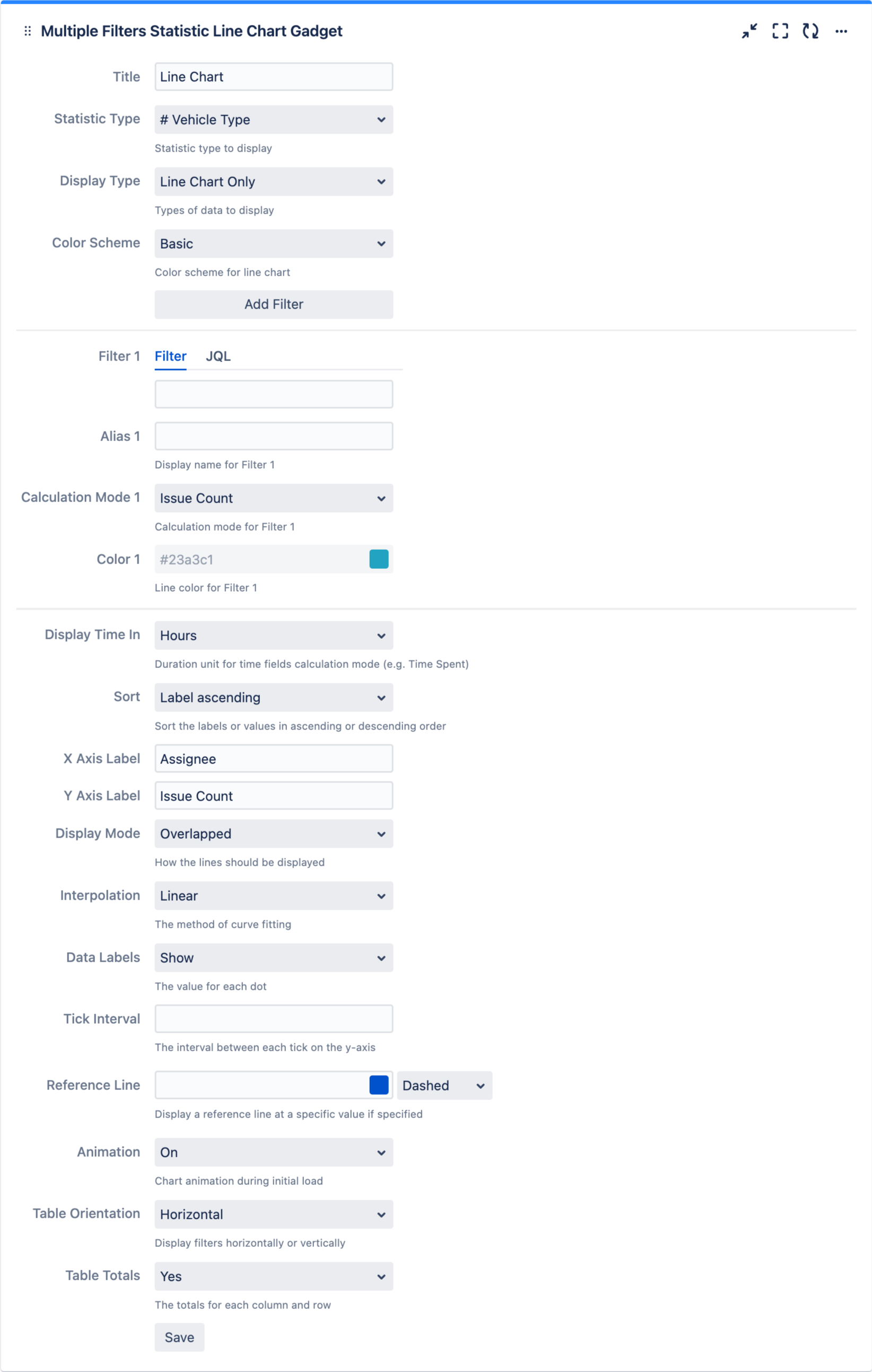Open the gadget more options menu
The image size is (872, 1372).
(842, 31)
